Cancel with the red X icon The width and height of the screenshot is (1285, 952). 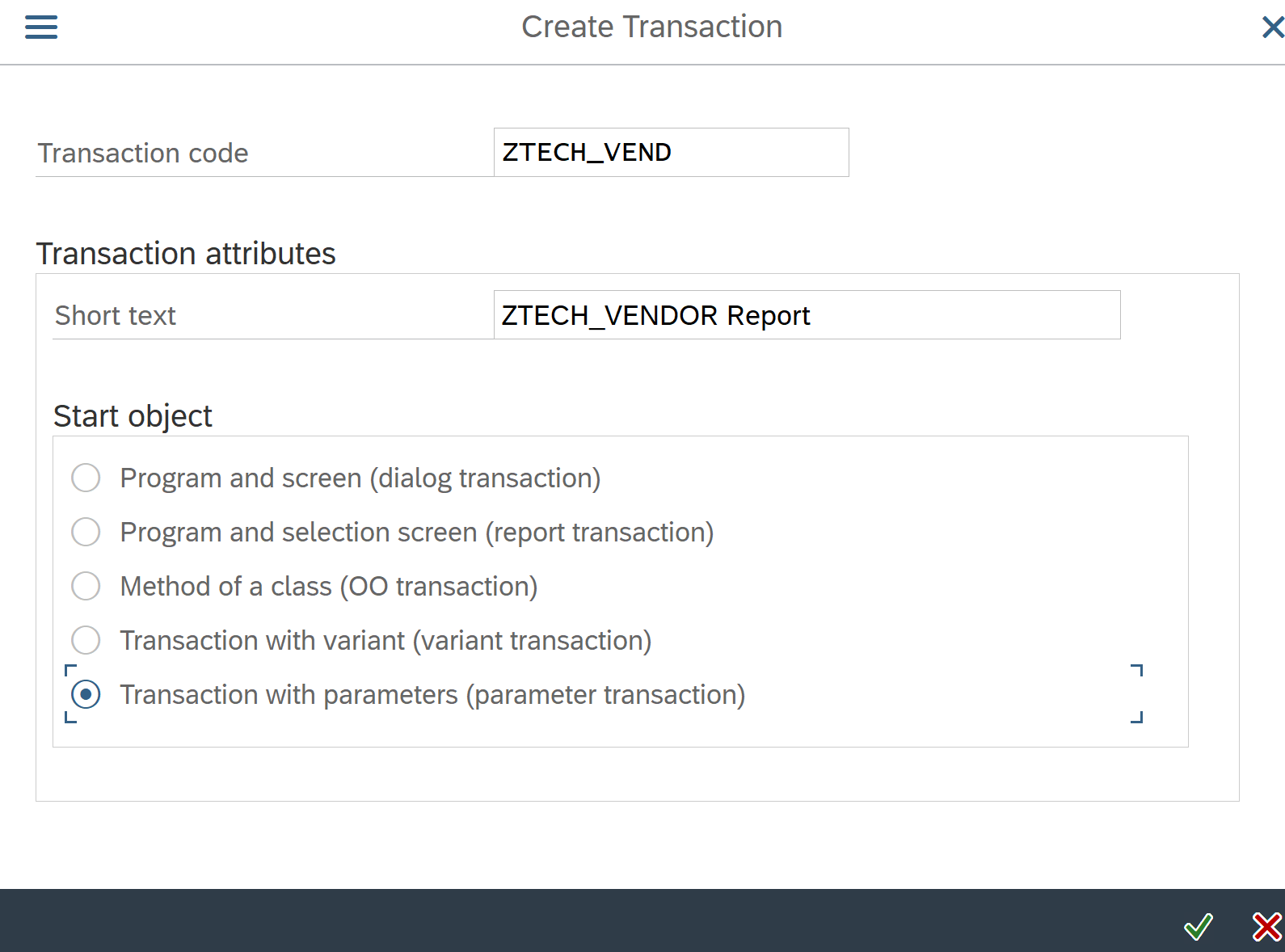point(1266,926)
